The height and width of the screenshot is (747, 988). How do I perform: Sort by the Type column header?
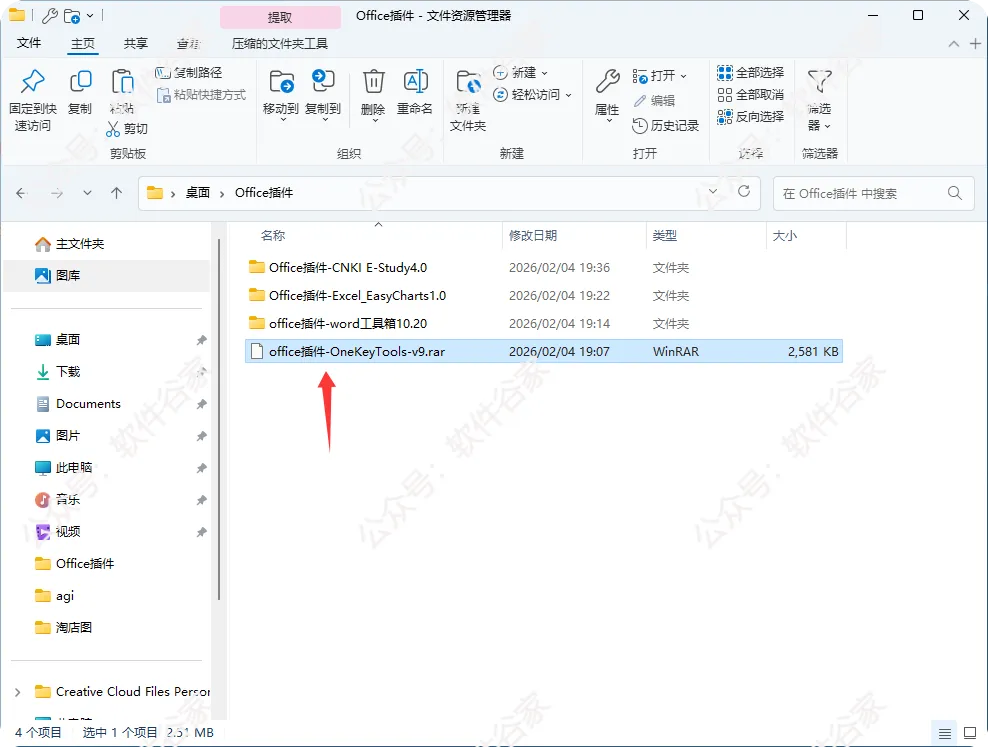coord(665,236)
